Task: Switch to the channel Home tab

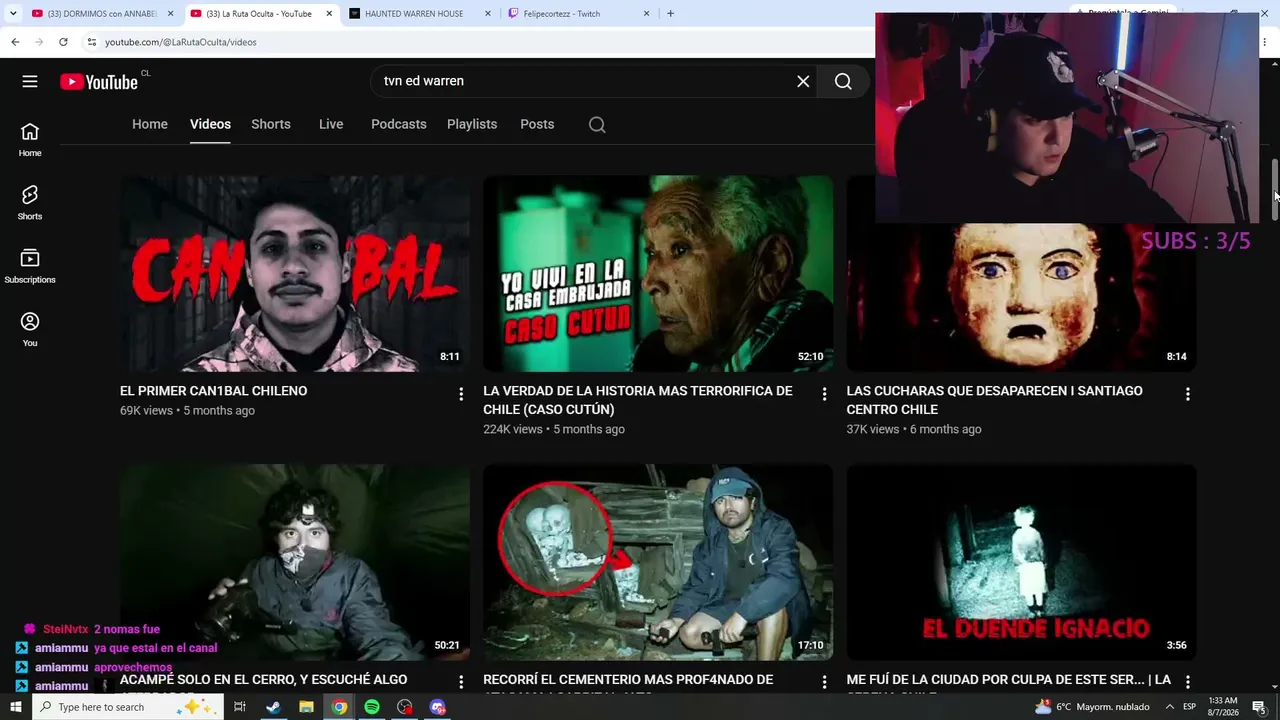Action: [x=150, y=124]
